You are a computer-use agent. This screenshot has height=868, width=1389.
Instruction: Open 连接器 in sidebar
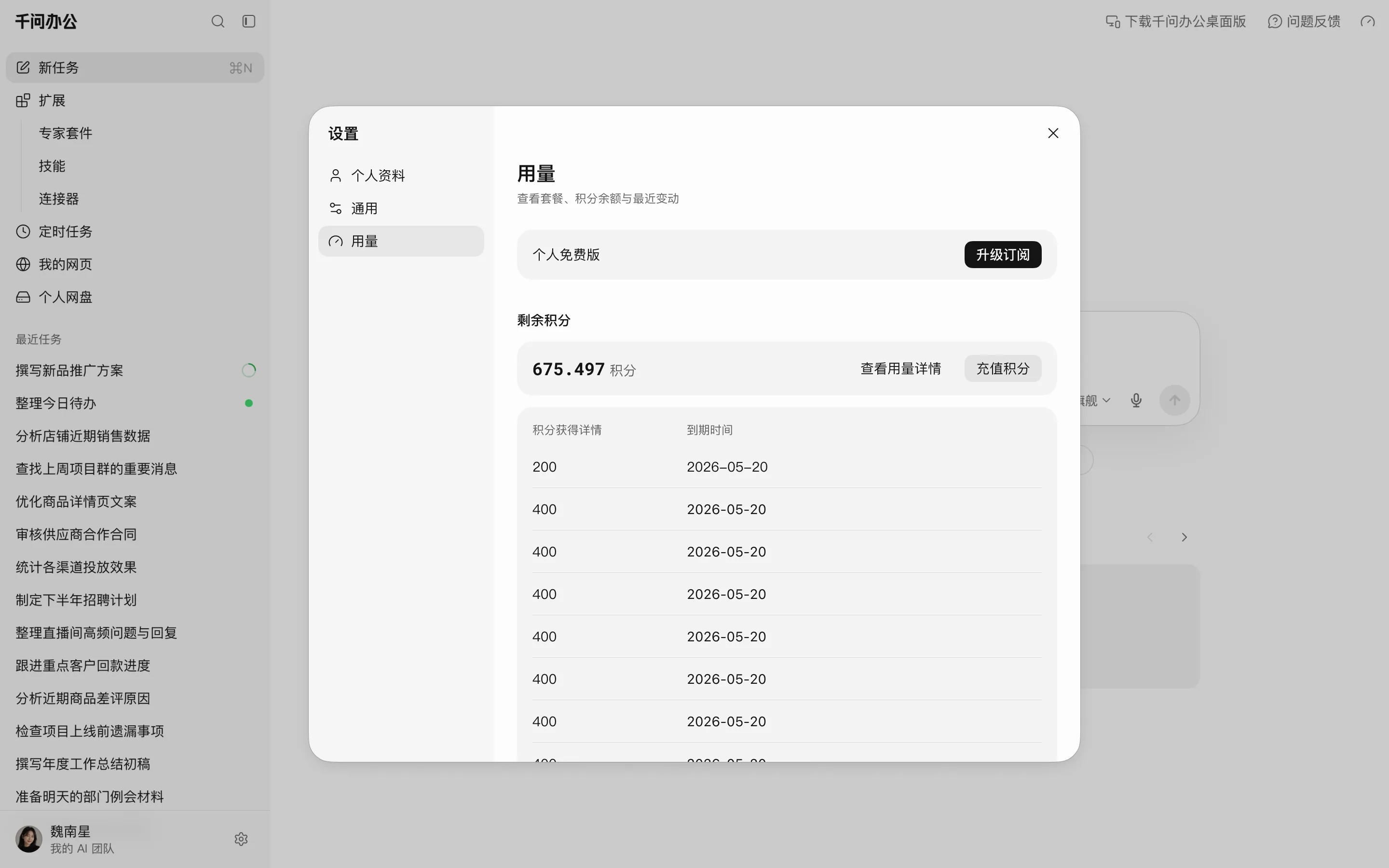click(58, 199)
